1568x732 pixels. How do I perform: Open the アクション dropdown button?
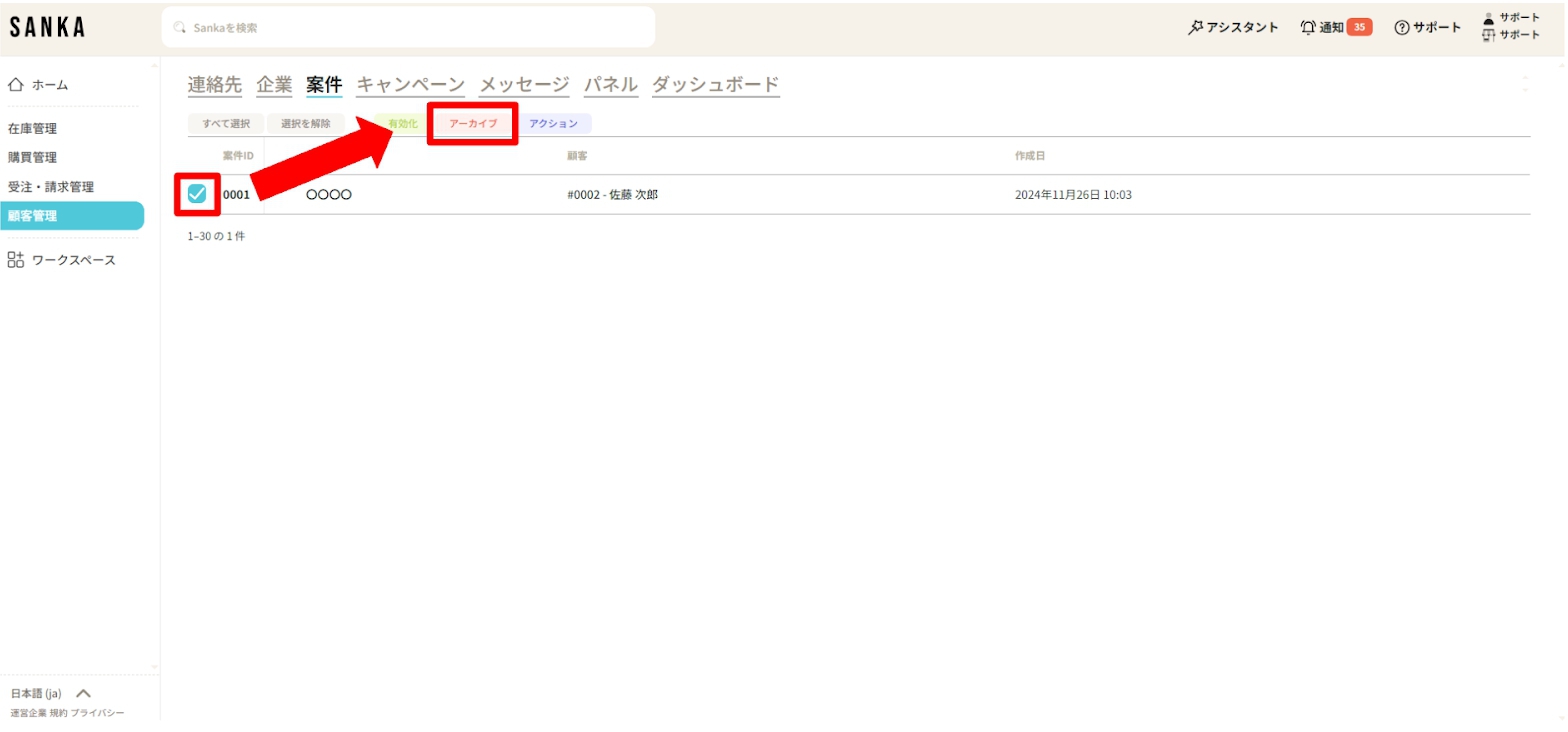tap(554, 123)
